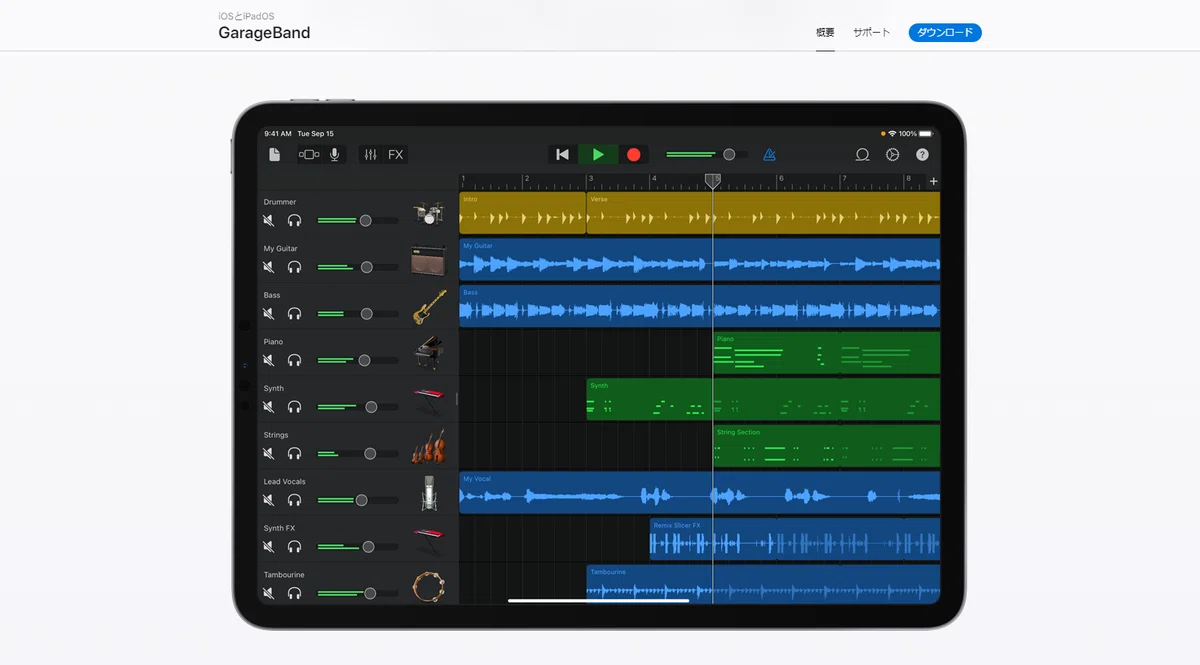Viewport: 1200px width, 665px height.
Task: Mute the Drummer track
Action: (x=269, y=220)
